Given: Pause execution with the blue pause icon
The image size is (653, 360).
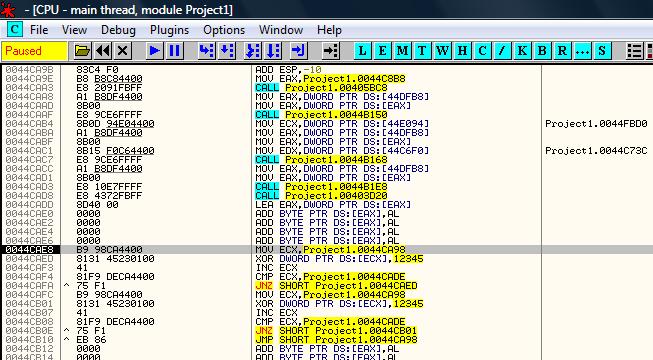Looking at the screenshot, I should click(x=174, y=51).
